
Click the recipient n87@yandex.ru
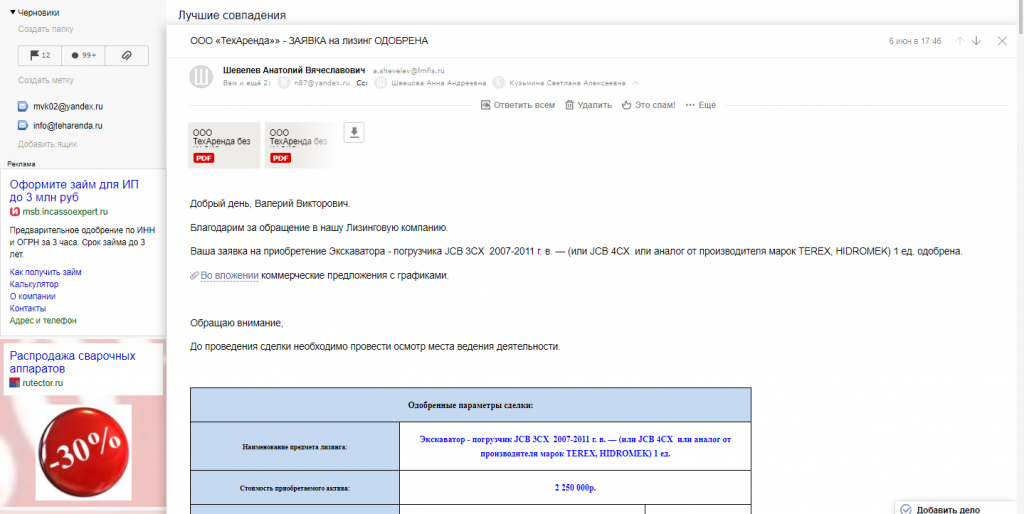point(321,83)
